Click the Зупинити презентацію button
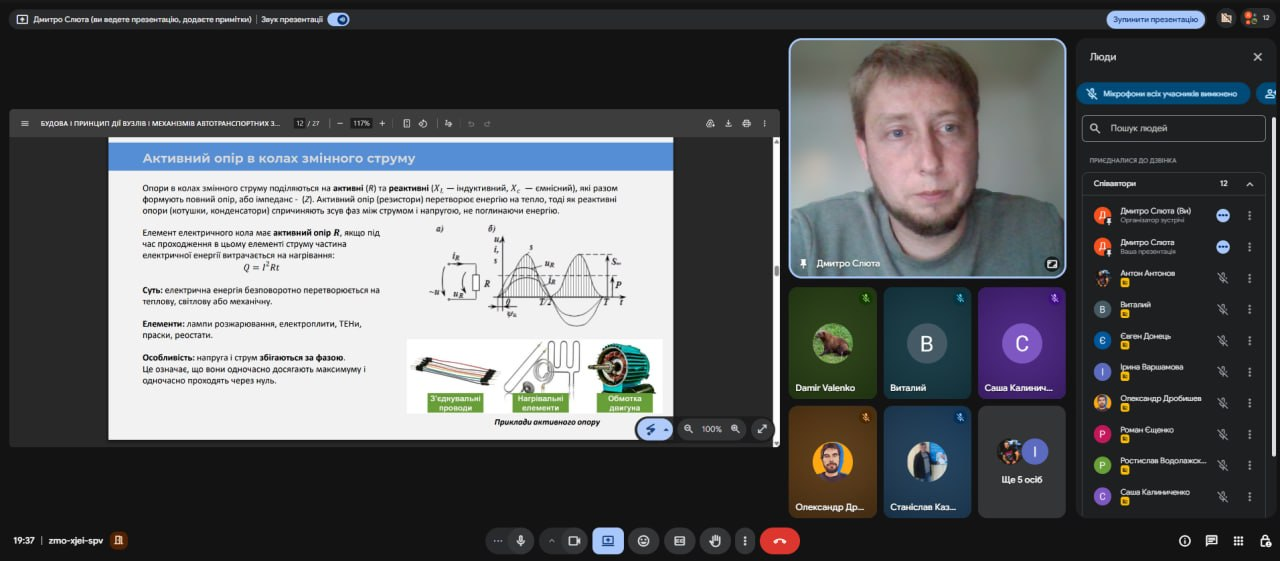The width and height of the screenshot is (1280, 561). pos(1155,19)
